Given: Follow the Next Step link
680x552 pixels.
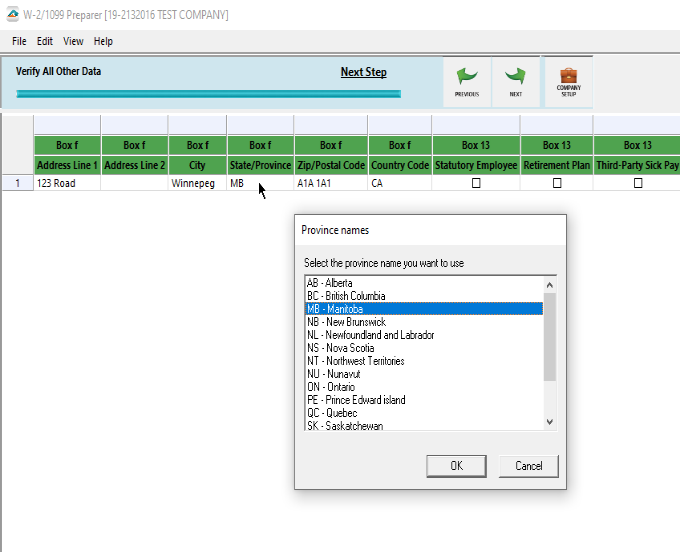Looking at the screenshot, I should pyautogui.click(x=363, y=72).
